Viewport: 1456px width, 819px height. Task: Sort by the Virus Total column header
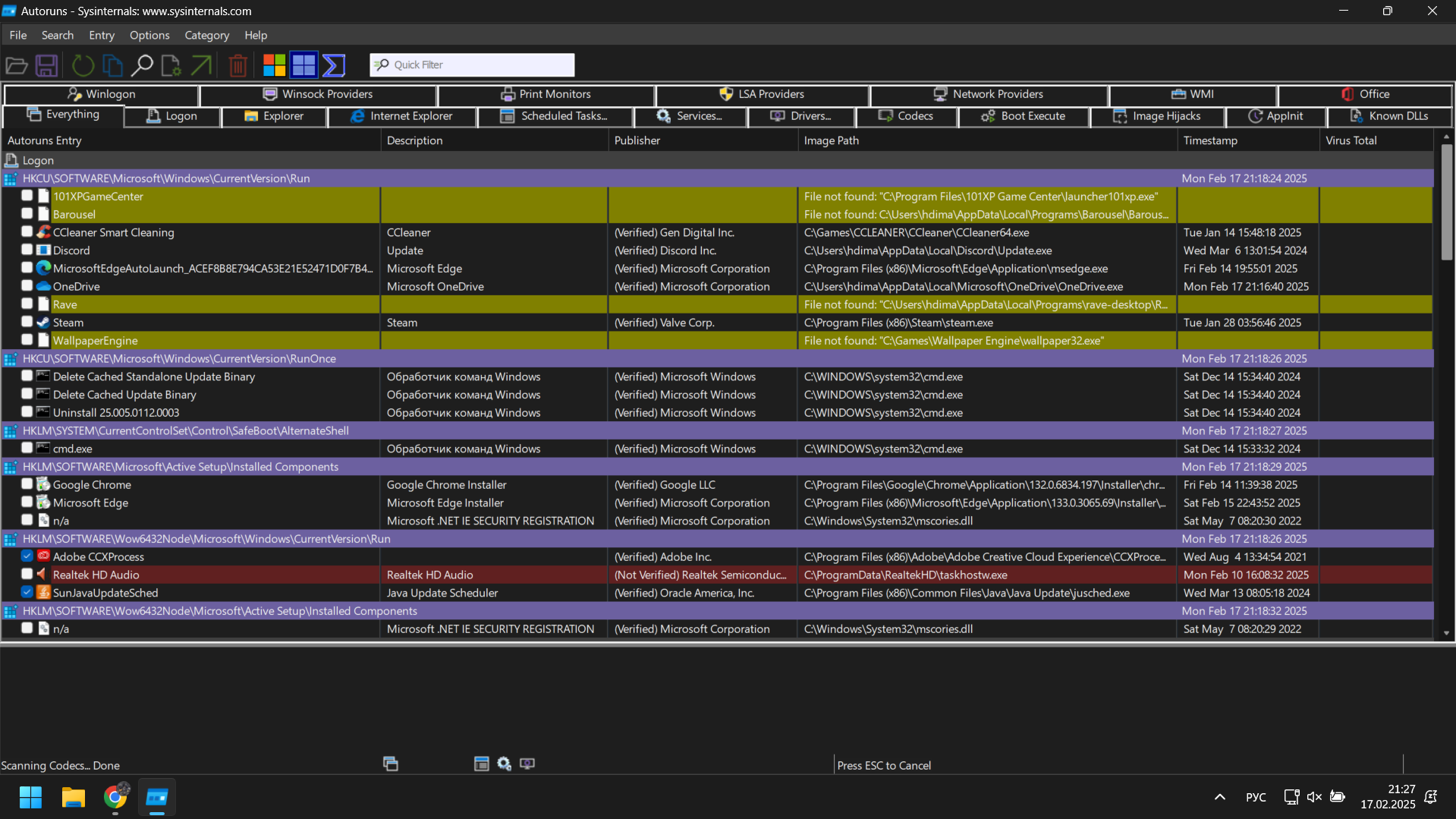click(x=1376, y=140)
